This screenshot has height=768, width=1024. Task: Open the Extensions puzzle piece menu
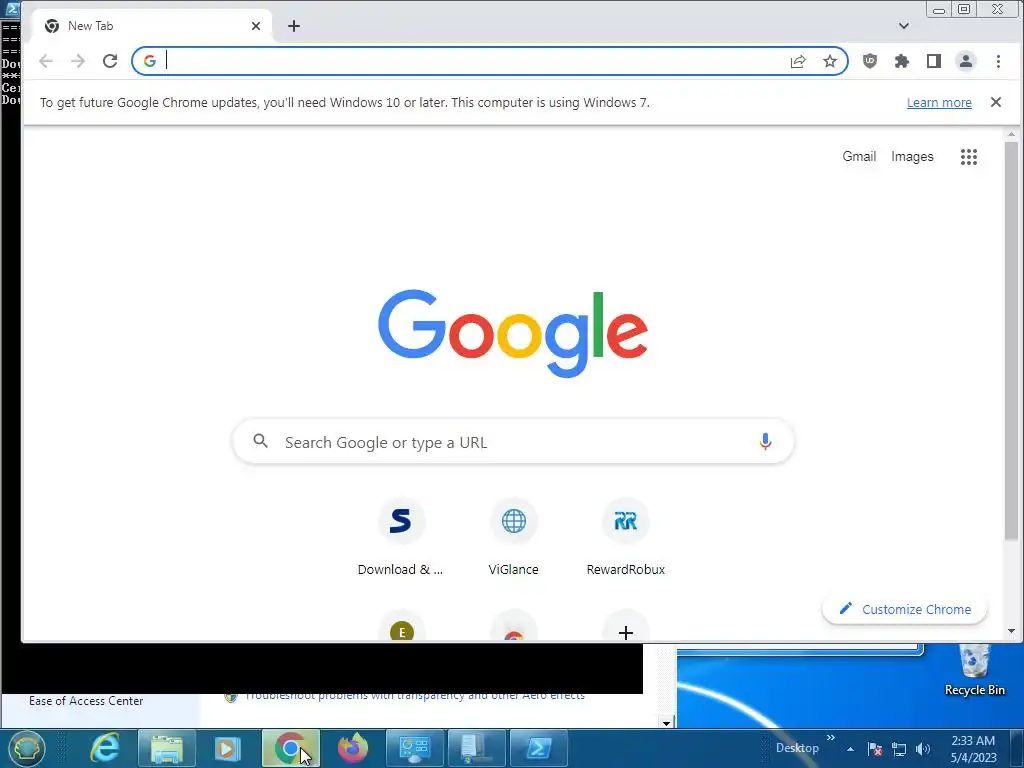[901, 61]
